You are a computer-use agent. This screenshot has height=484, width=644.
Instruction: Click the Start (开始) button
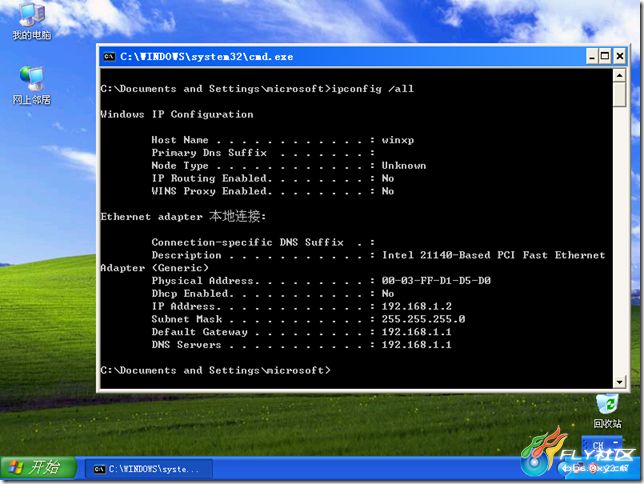pos(38,468)
